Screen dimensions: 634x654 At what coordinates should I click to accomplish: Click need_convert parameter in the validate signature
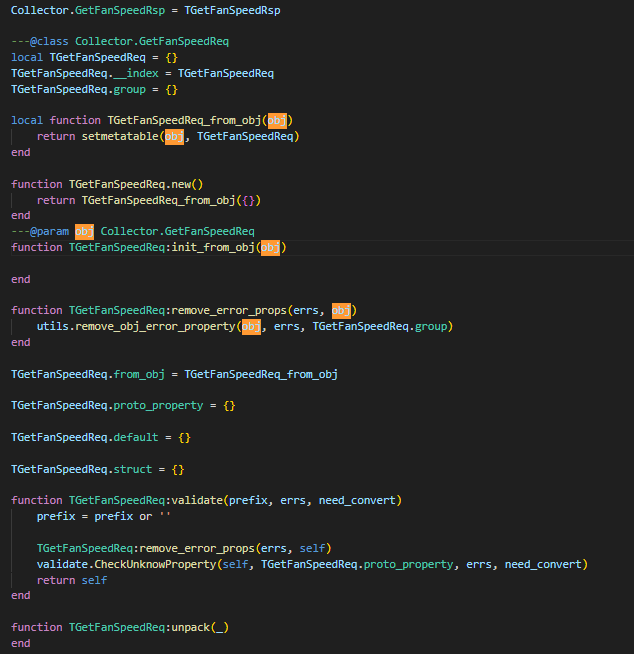point(360,500)
